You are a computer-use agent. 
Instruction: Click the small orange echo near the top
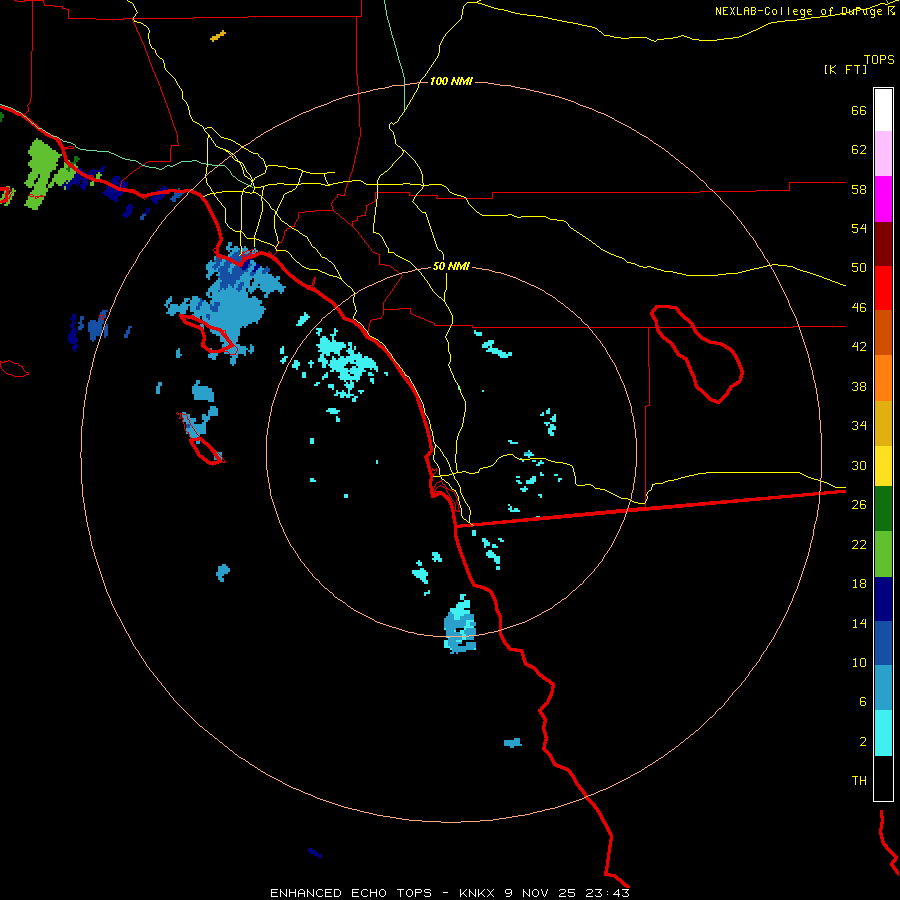(x=218, y=36)
